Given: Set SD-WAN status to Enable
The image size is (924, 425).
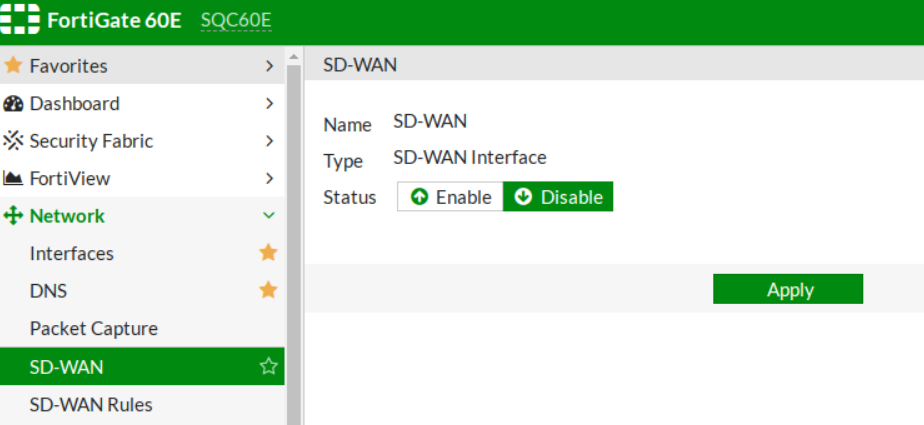Looking at the screenshot, I should tap(451, 197).
